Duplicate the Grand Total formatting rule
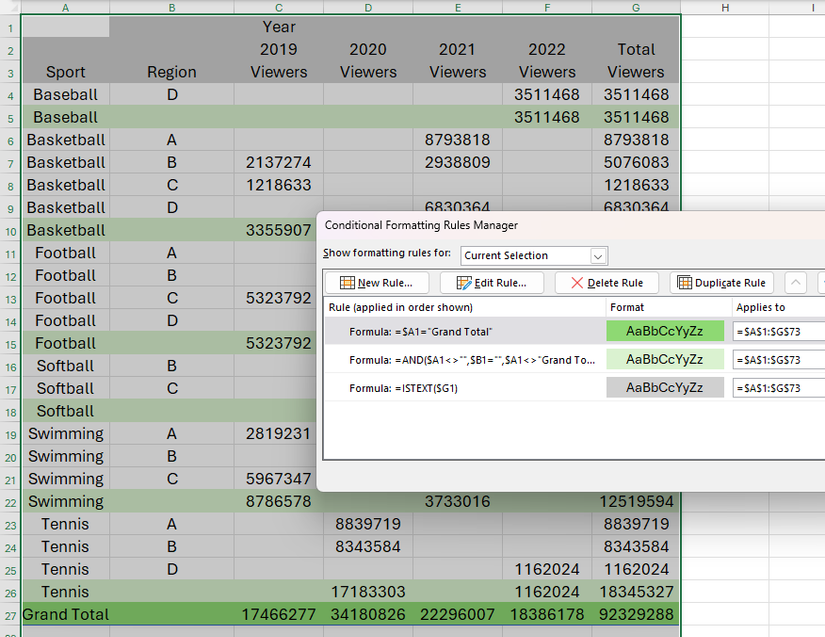Screen dimensions: 825x637 pos(721,282)
